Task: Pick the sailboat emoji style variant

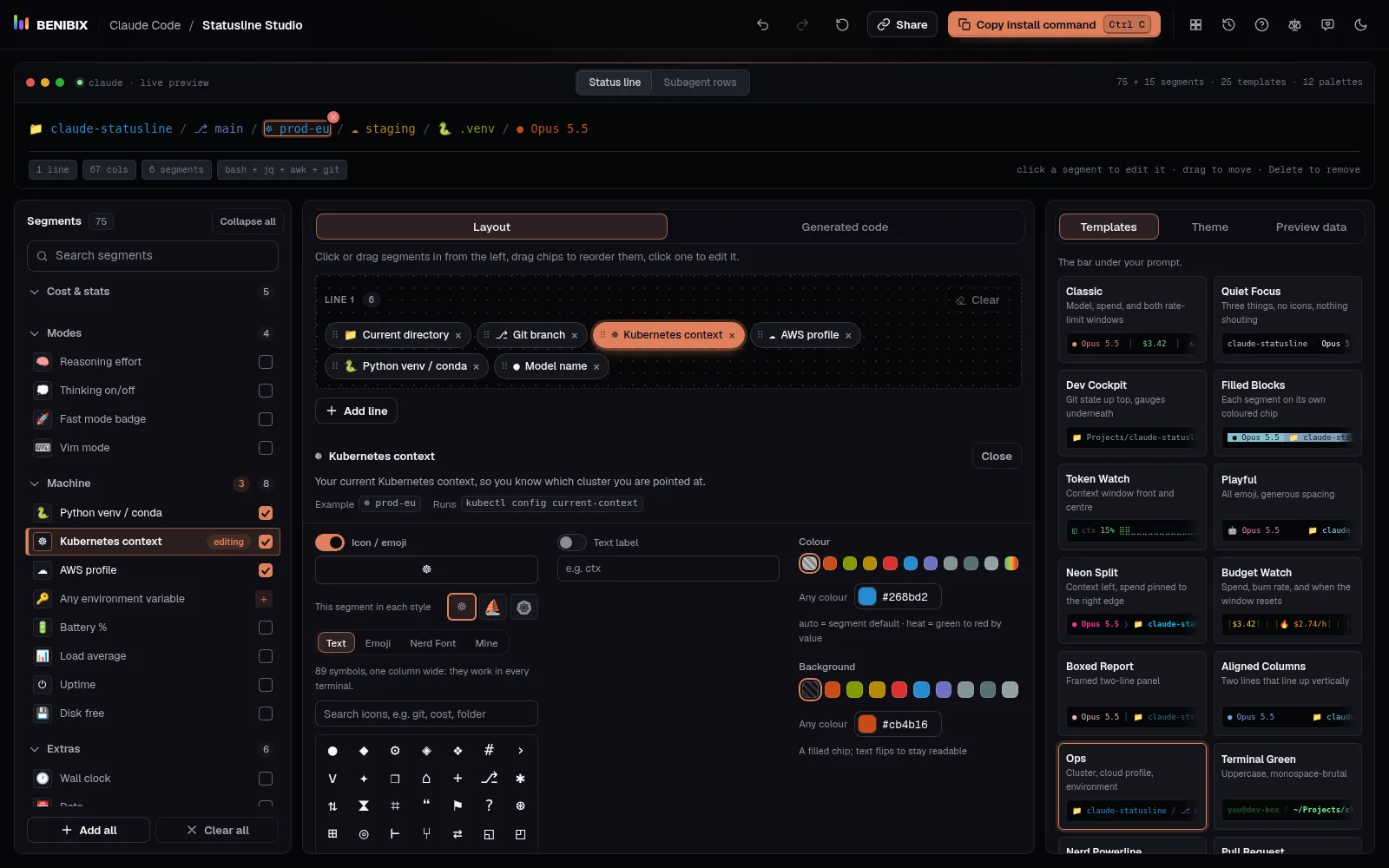Action: click(493, 607)
